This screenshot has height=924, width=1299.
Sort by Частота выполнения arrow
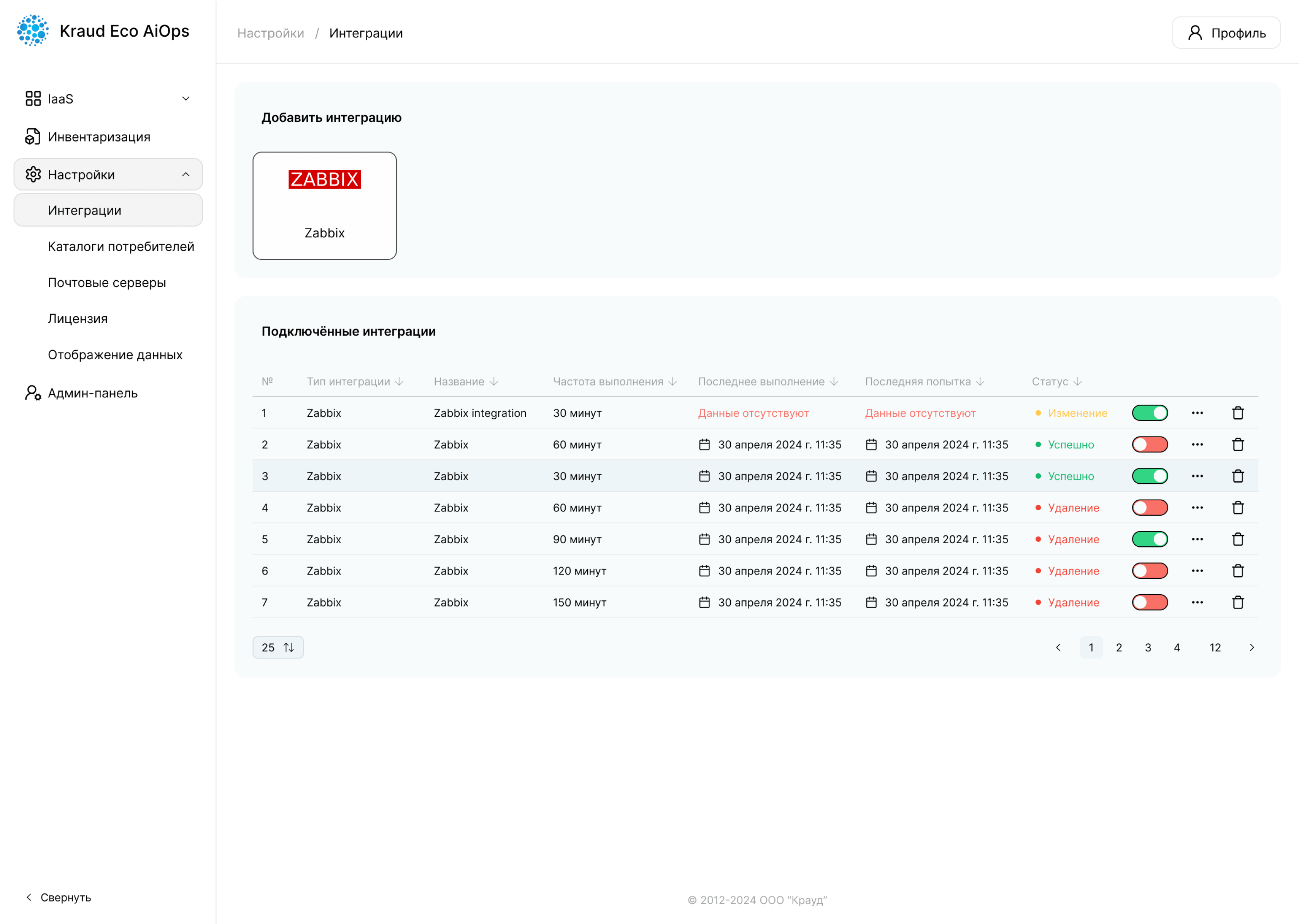coord(673,382)
